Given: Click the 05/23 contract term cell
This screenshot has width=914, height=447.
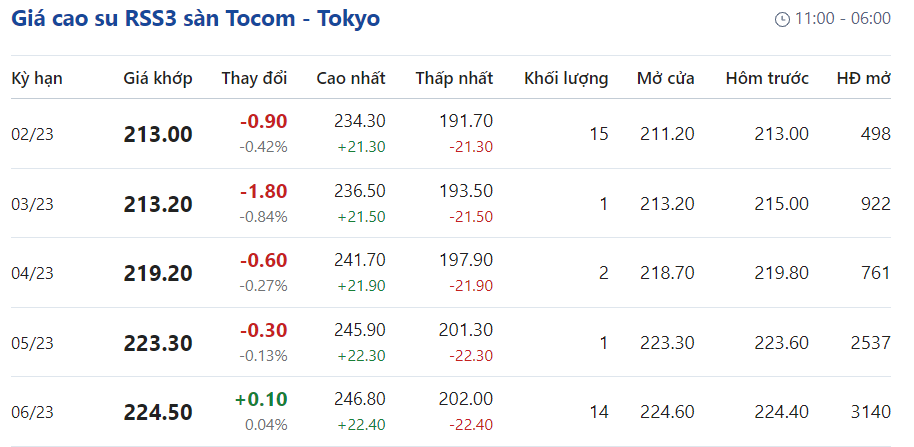Looking at the screenshot, I should pos(32,343).
